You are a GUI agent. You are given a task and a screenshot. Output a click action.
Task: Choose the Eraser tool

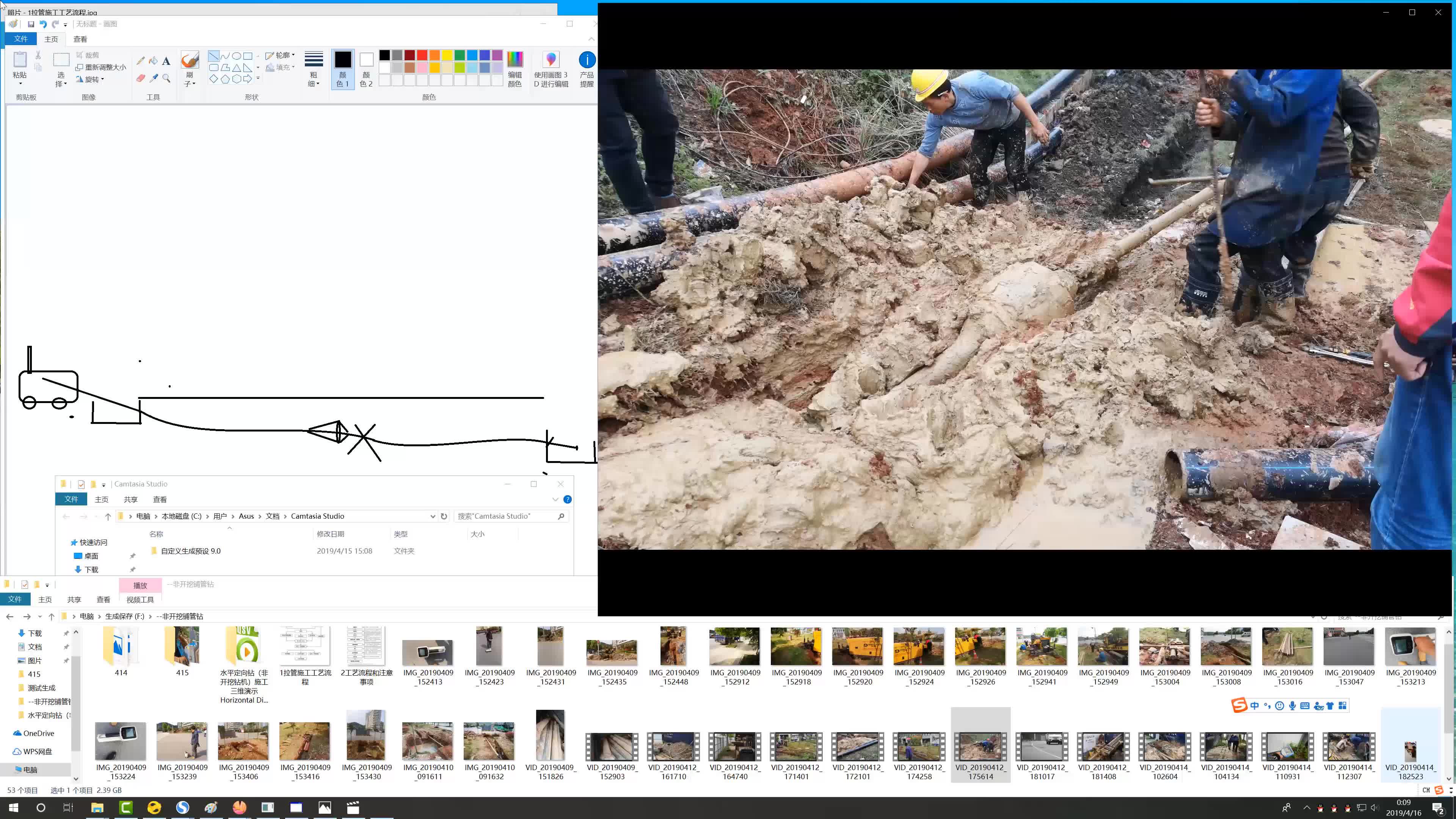point(140,78)
